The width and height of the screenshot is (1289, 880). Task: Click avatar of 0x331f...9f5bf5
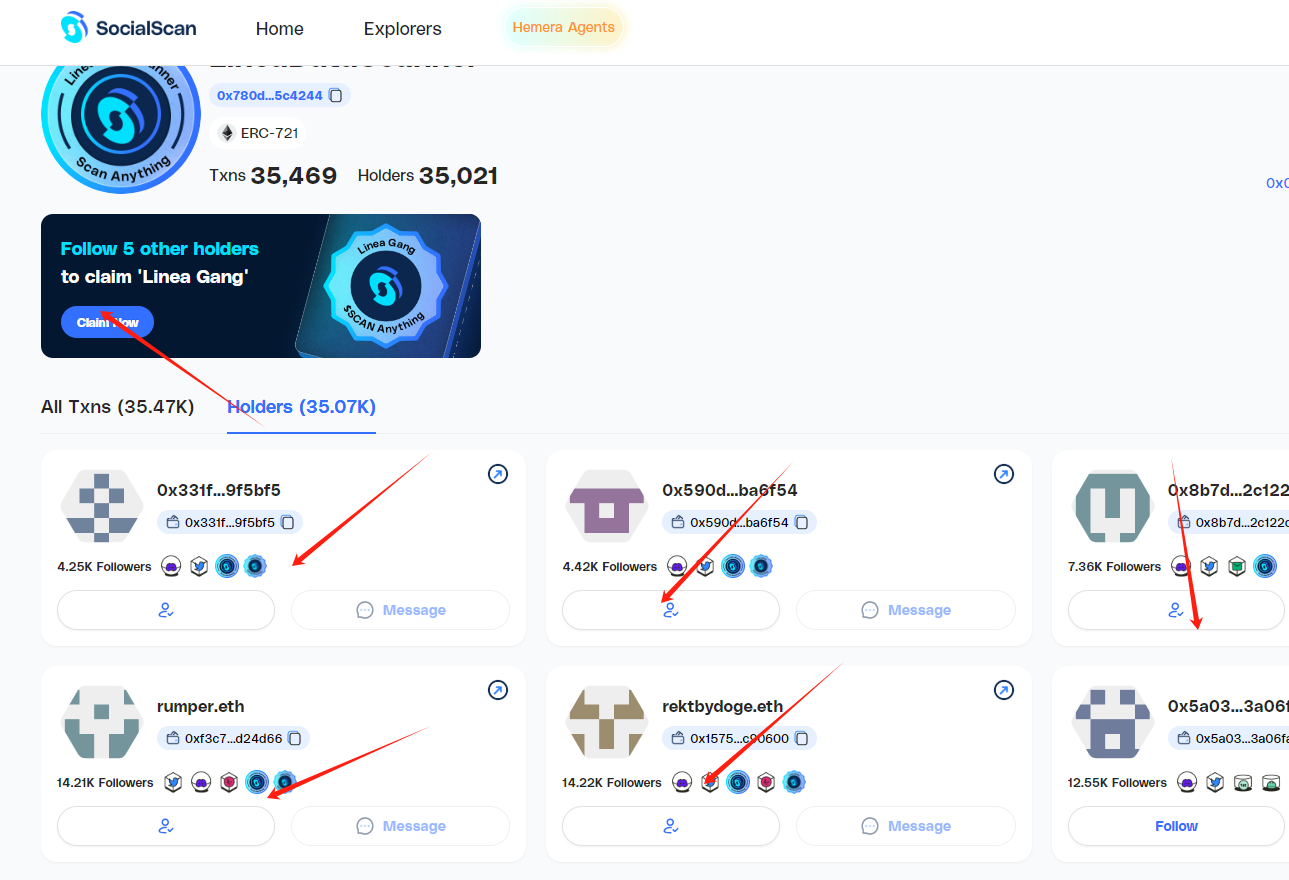tap(102, 506)
